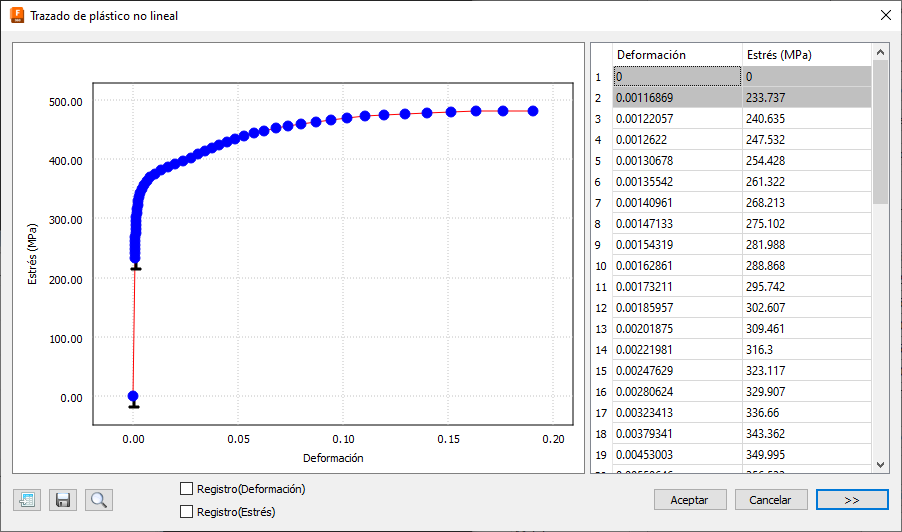Click the >> expand button

click(852, 500)
